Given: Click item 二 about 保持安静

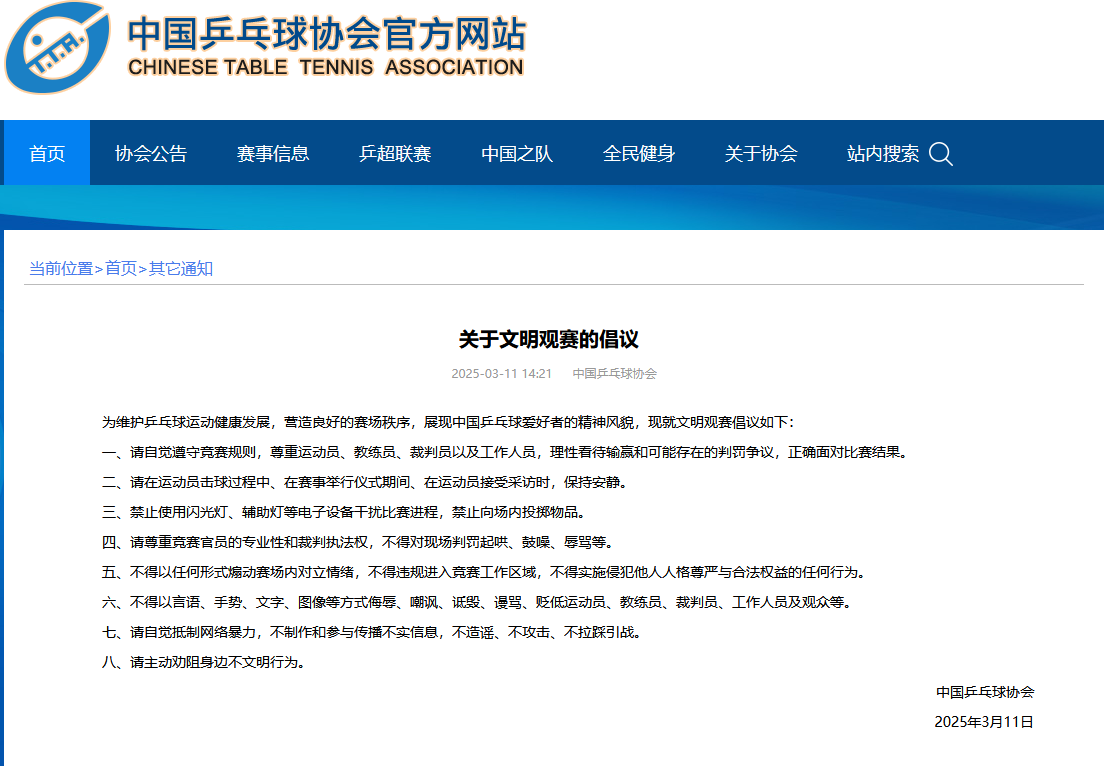Looking at the screenshot, I should click(x=366, y=482).
